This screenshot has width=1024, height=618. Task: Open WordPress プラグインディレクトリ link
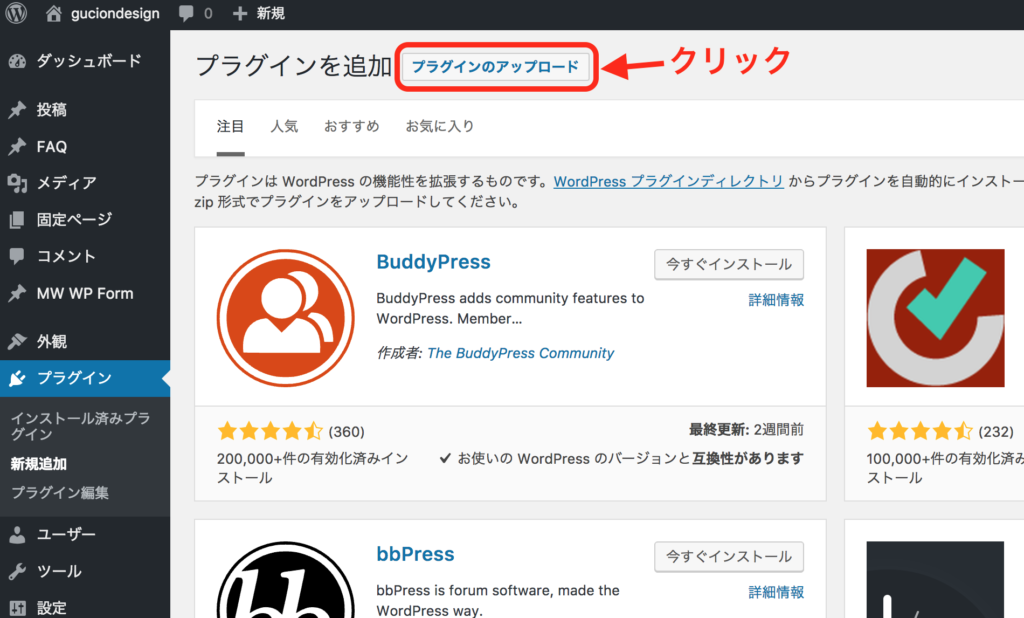tap(668, 181)
